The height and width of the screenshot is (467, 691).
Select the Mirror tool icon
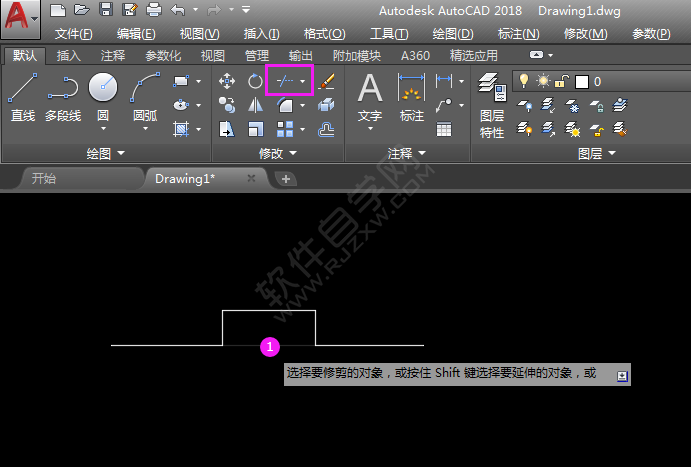(255, 104)
